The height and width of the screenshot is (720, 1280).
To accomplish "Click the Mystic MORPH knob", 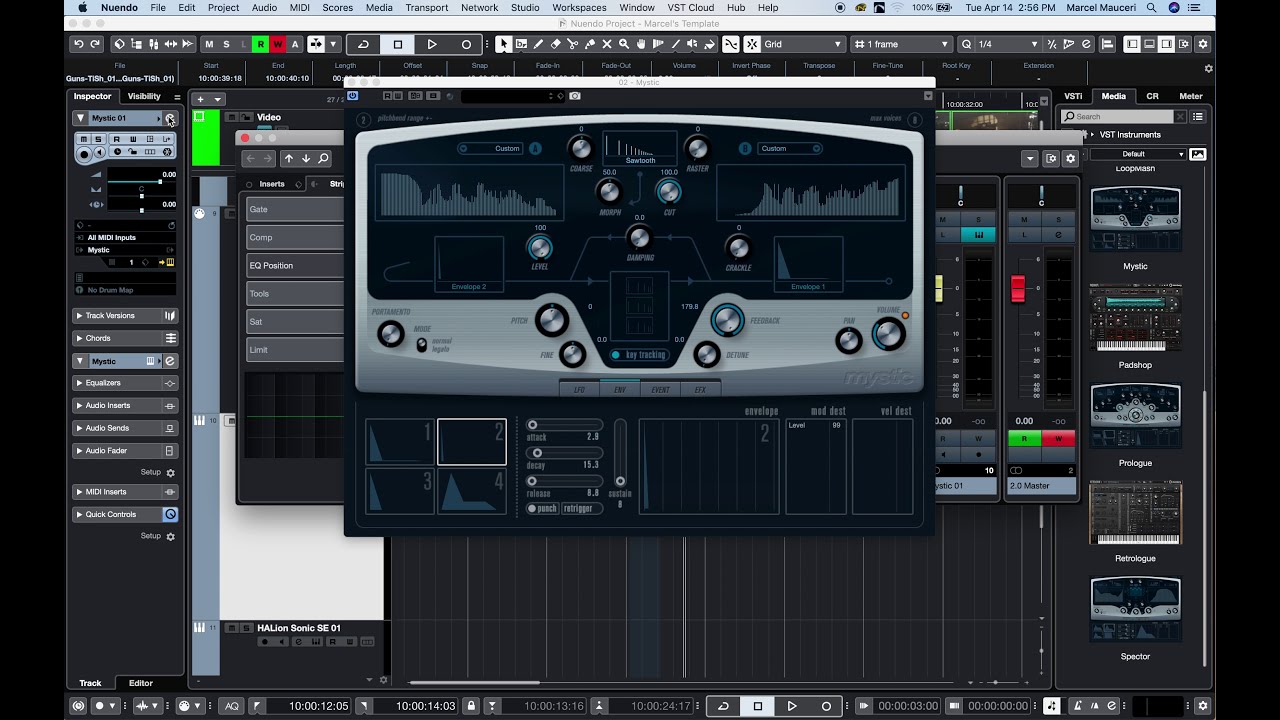I will 608,191.
